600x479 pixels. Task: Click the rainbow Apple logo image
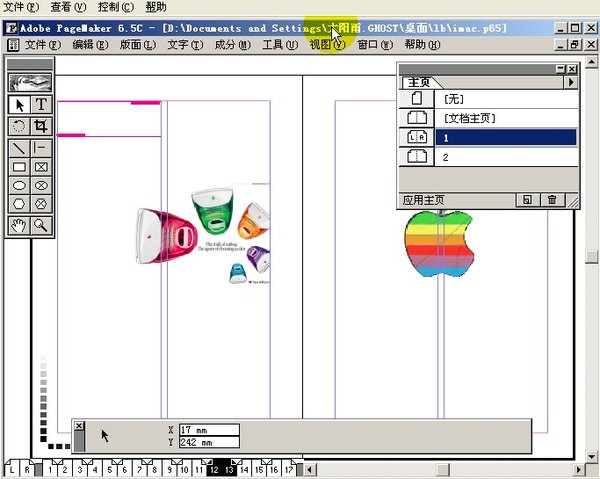pyautogui.click(x=439, y=243)
